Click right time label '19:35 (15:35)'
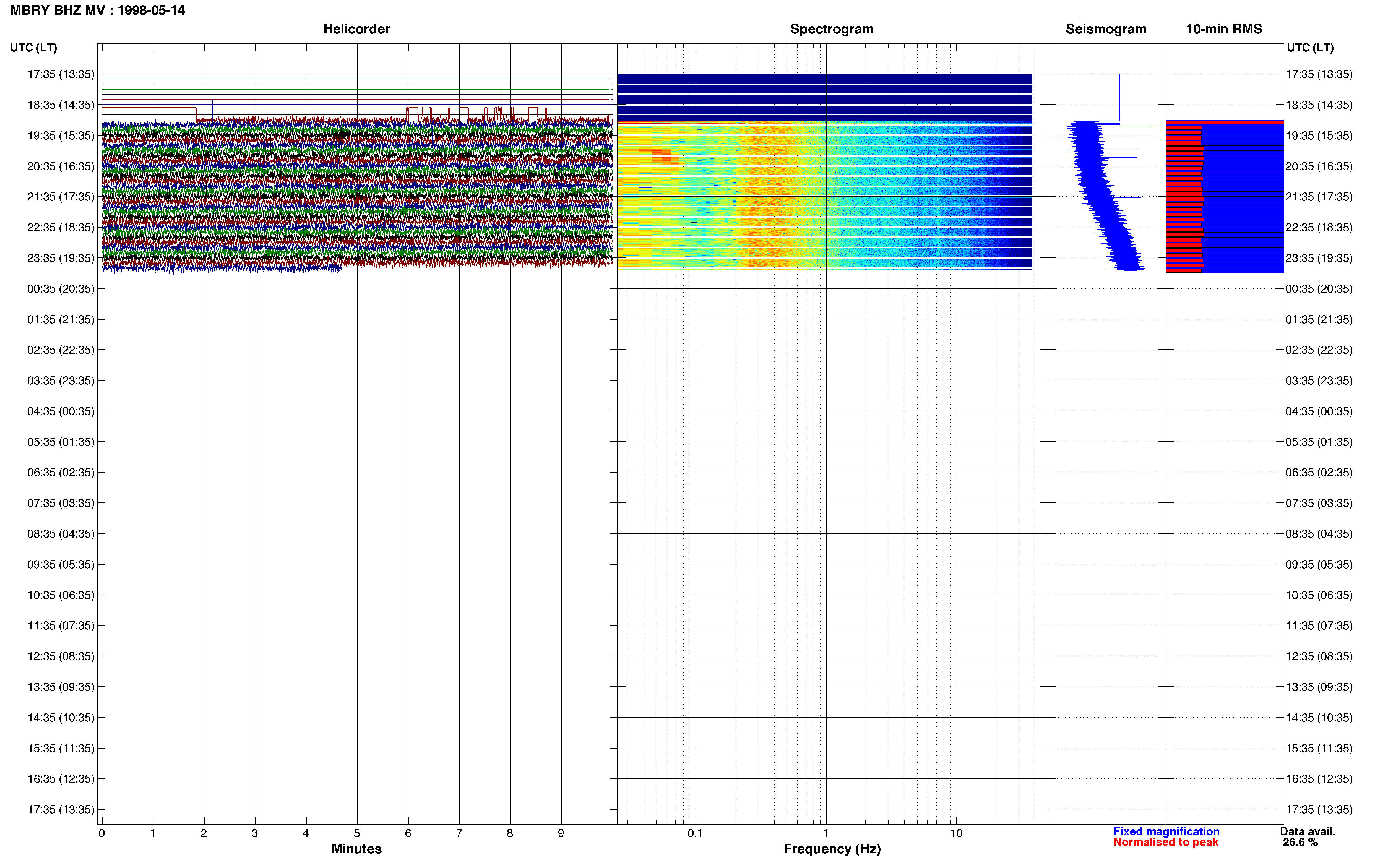1388x868 pixels. pos(1319,135)
